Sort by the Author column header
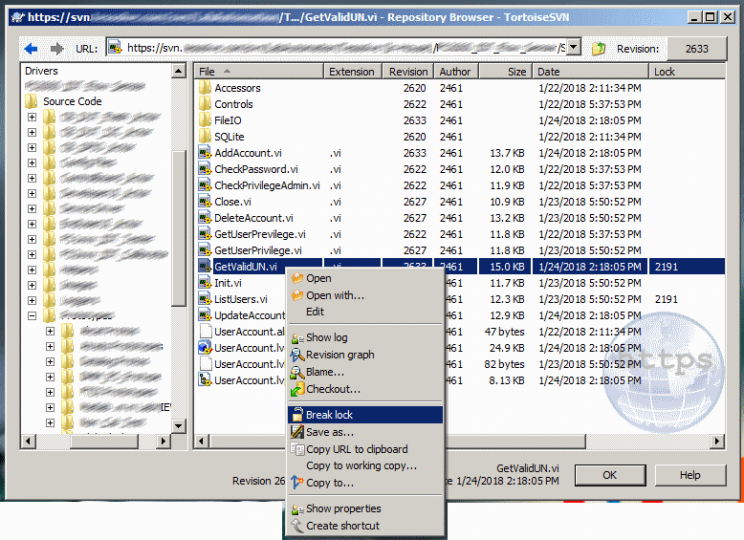This screenshot has height=540, width=744. pos(453,72)
